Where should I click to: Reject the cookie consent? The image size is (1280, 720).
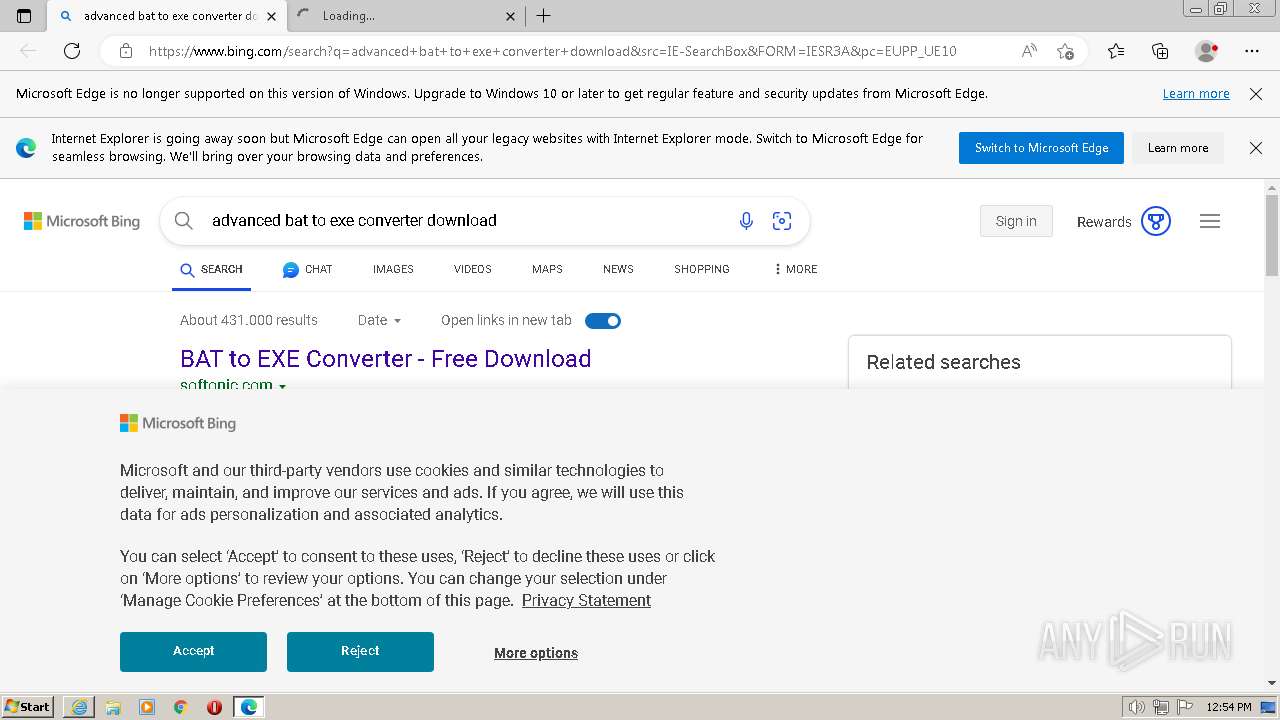pos(360,651)
